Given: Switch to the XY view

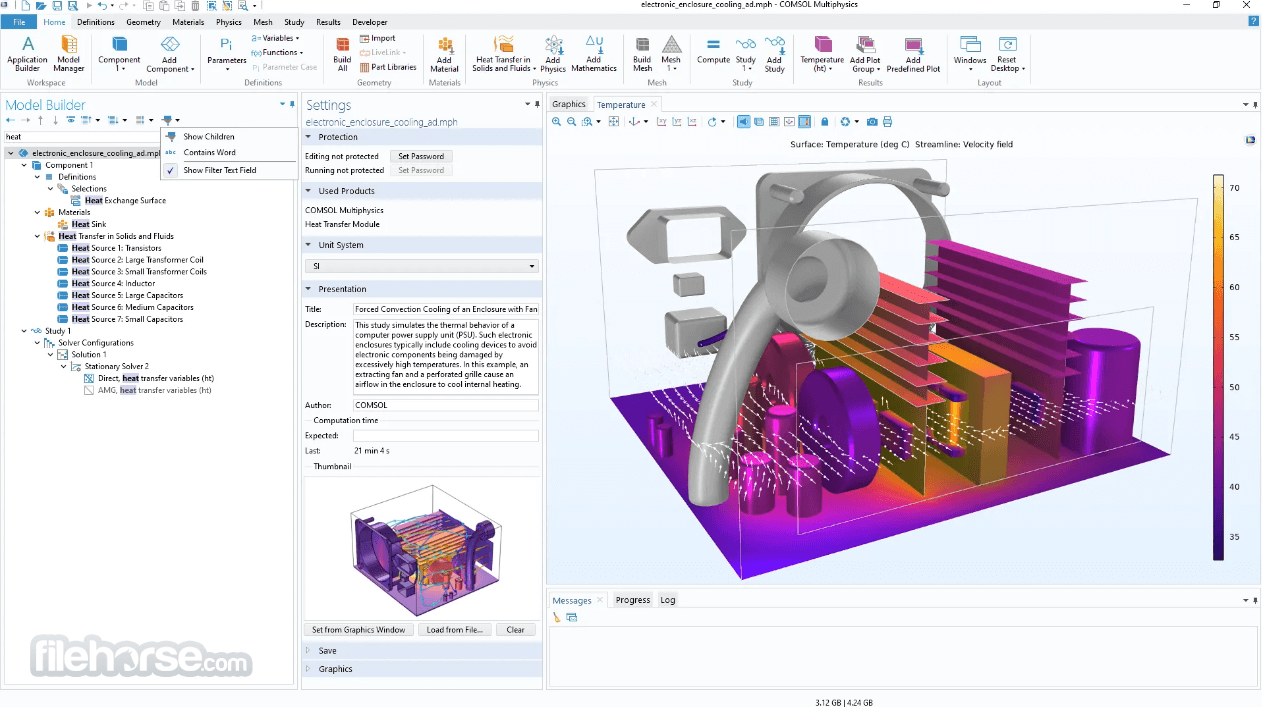Looking at the screenshot, I should click(x=662, y=121).
